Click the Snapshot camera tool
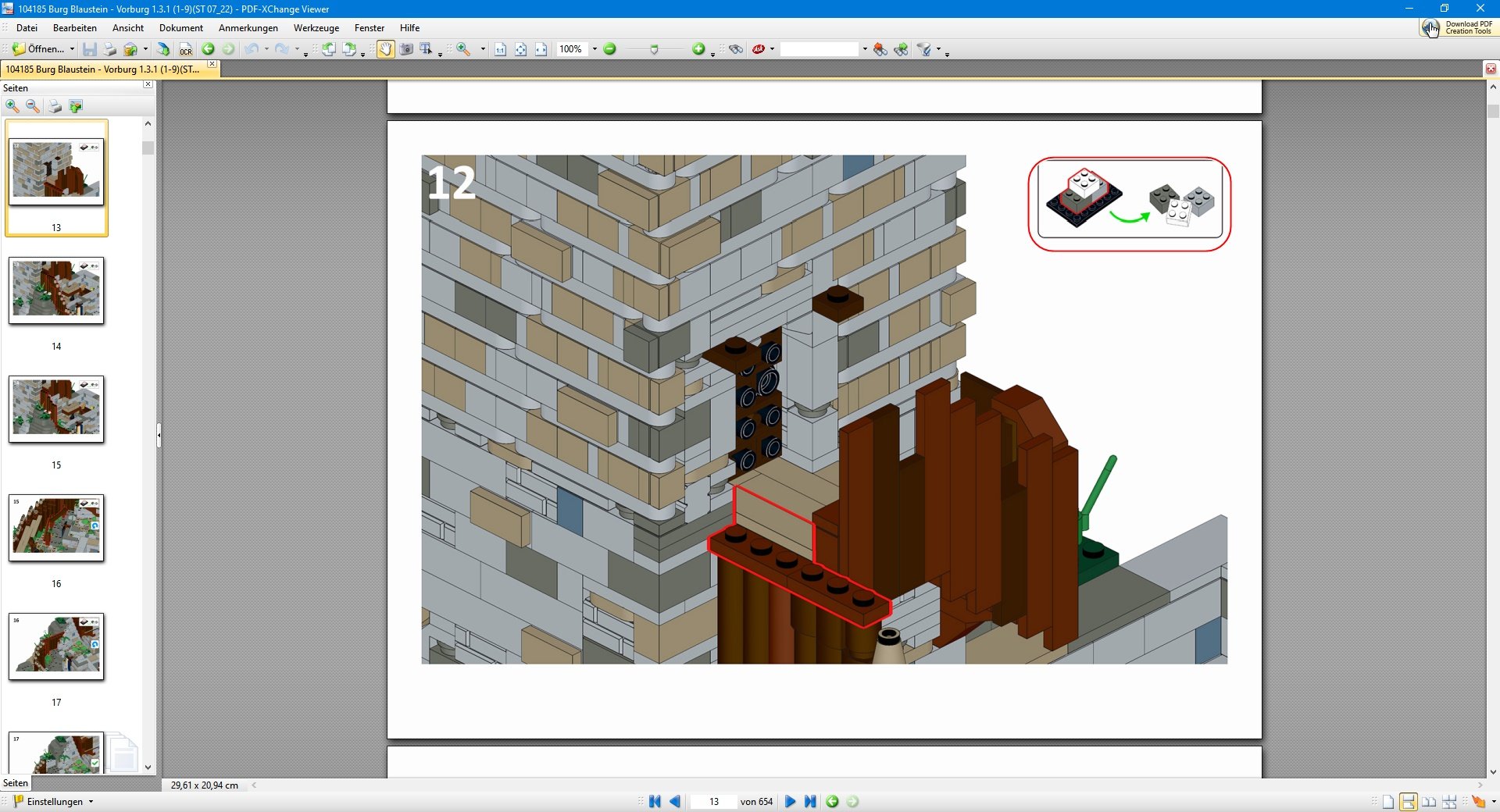This screenshot has width=1500, height=812. tap(406, 49)
